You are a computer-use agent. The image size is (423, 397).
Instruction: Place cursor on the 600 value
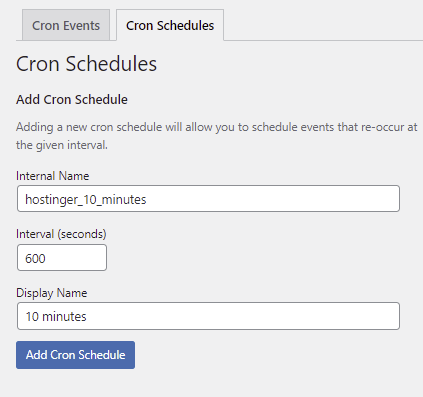point(35,258)
